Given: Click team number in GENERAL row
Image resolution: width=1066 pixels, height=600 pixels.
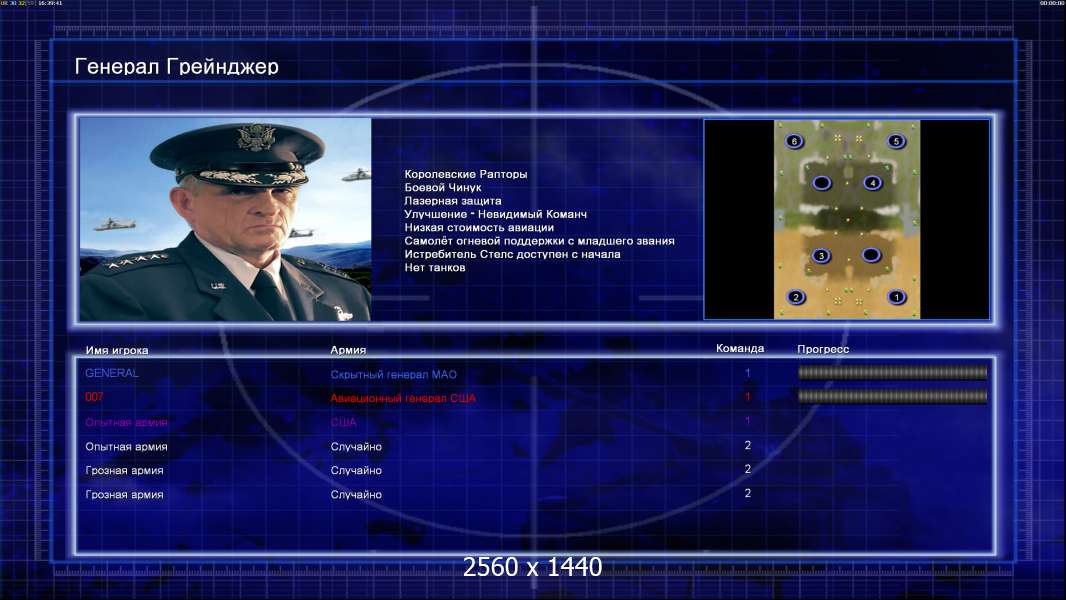Looking at the screenshot, I should [747, 373].
